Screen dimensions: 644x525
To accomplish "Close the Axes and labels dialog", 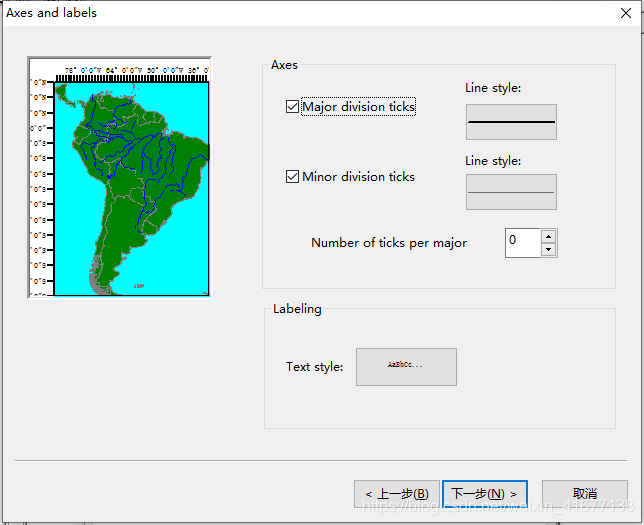I will (x=626, y=13).
